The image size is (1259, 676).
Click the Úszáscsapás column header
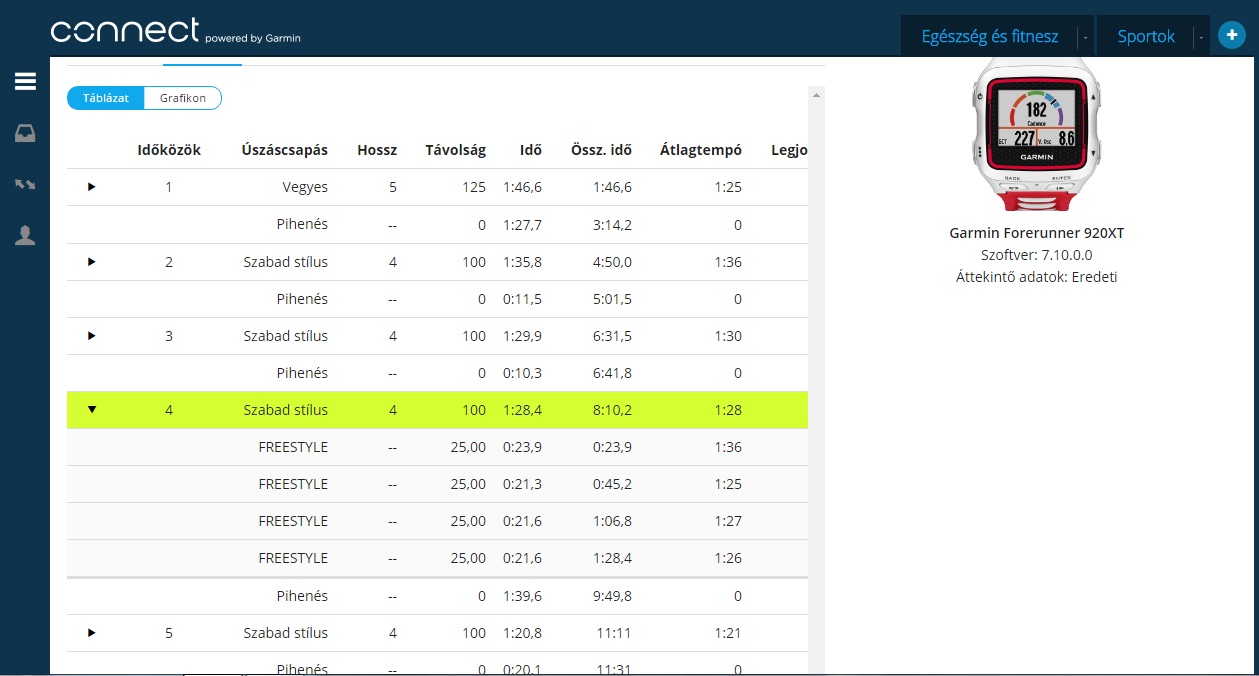click(x=285, y=150)
